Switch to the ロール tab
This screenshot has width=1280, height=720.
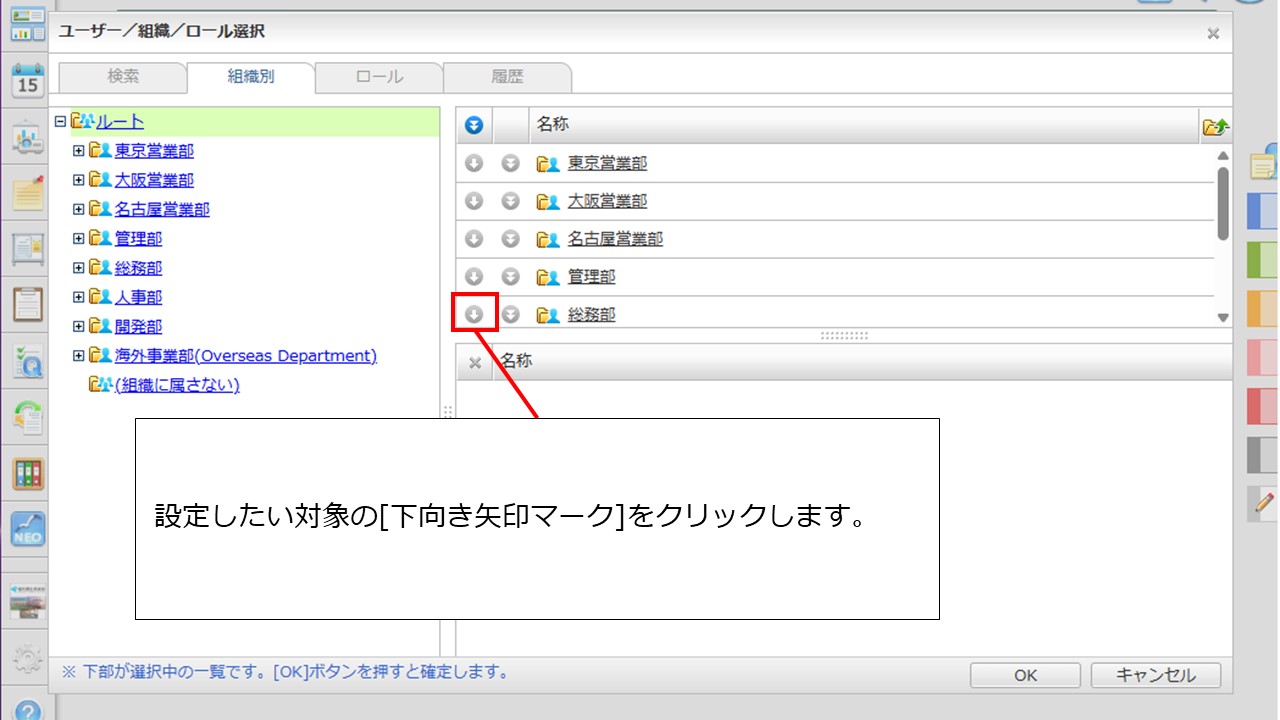tap(379, 77)
